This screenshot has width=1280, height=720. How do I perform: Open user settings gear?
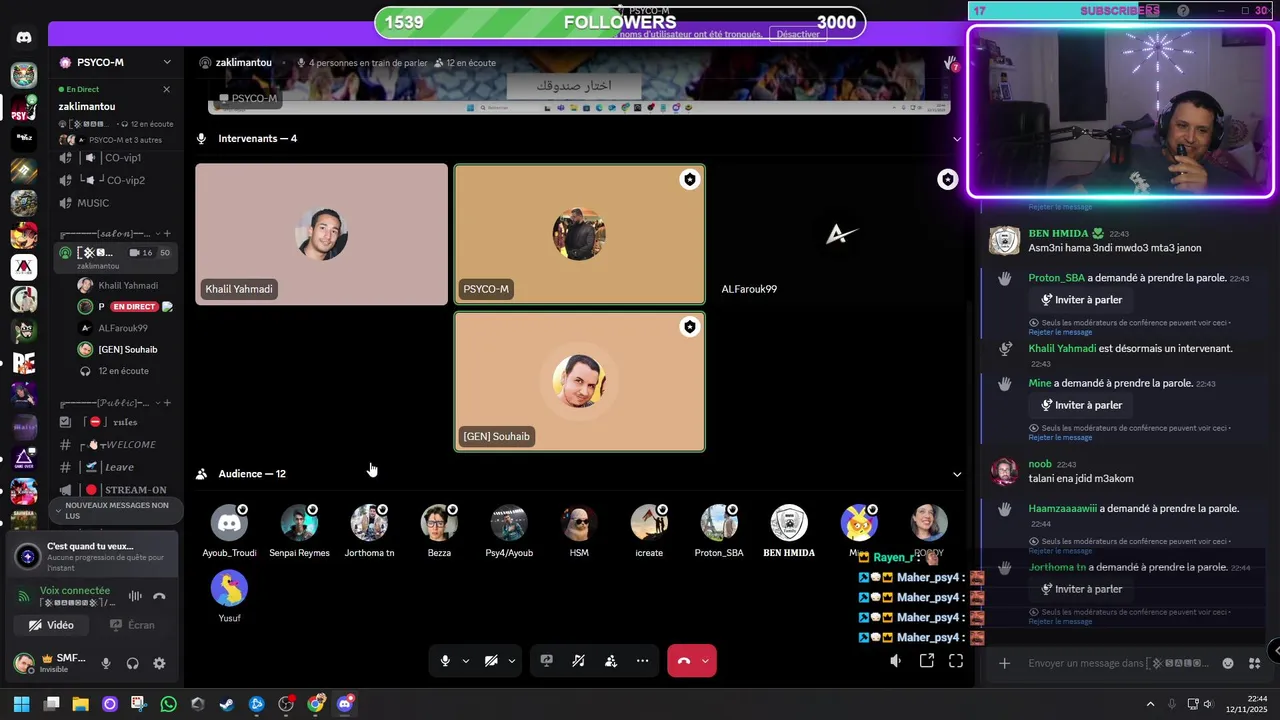[x=159, y=663]
